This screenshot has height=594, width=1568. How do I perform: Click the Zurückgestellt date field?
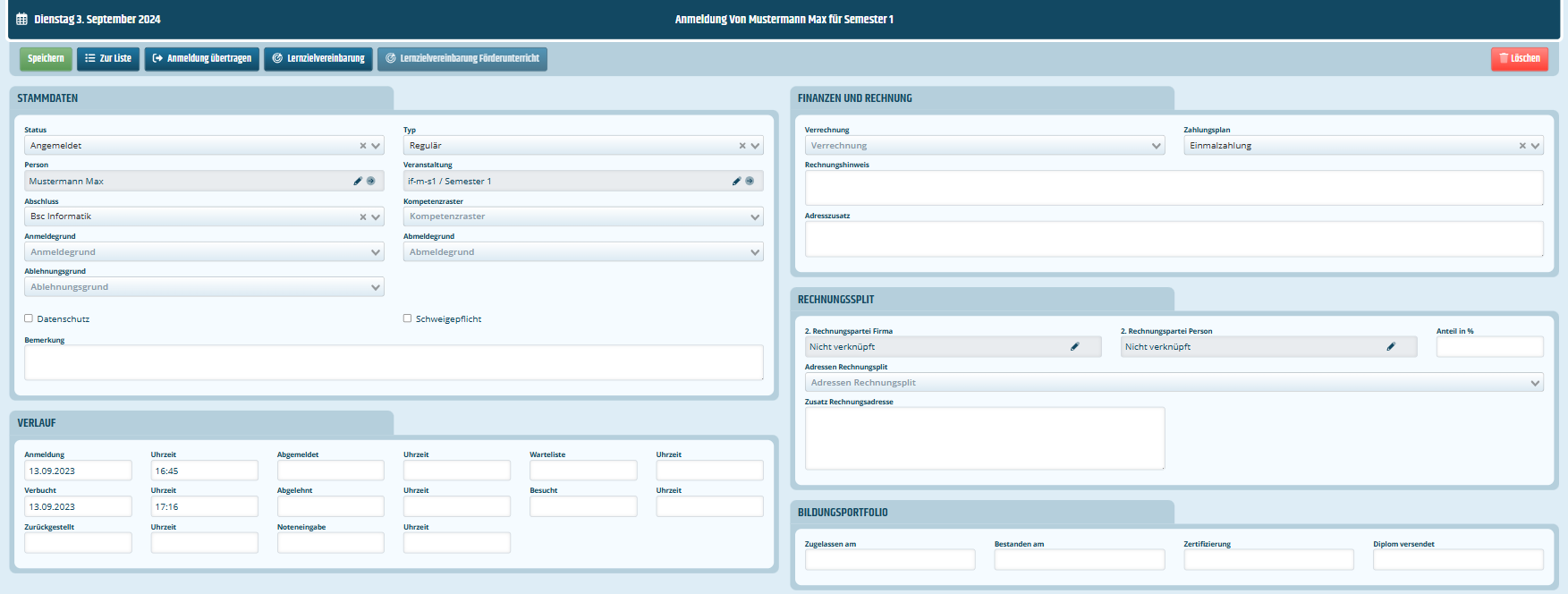click(78, 543)
